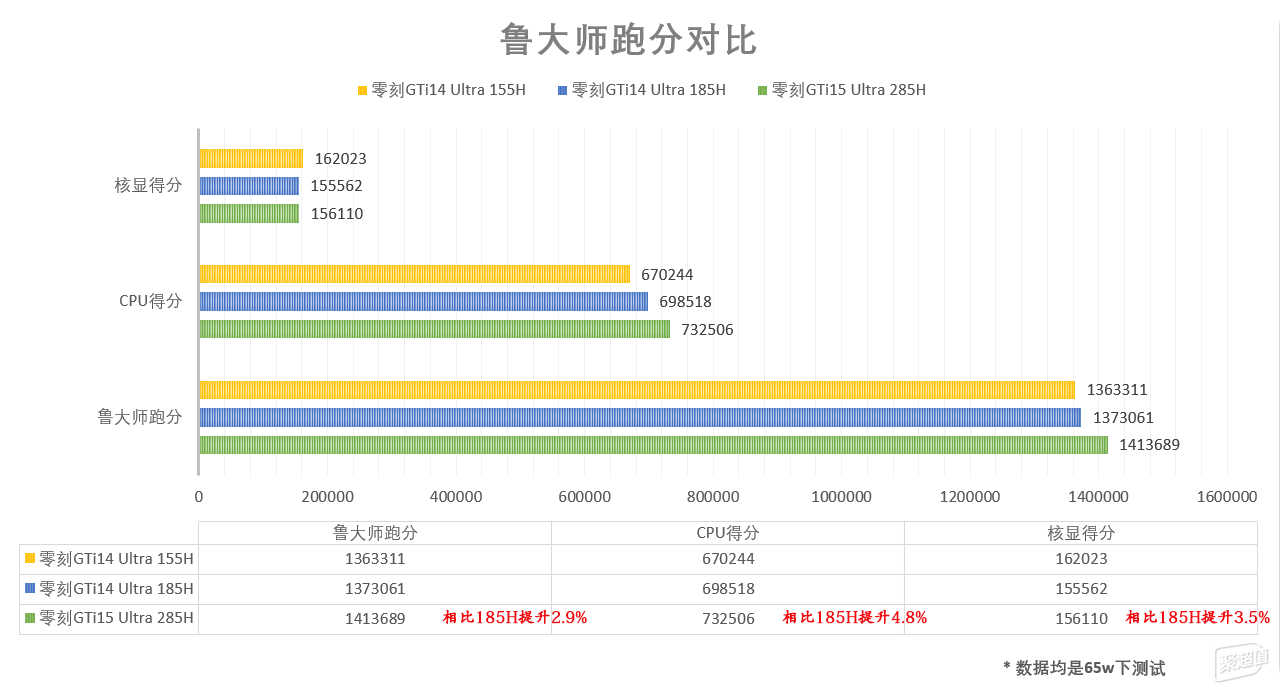Click the CPU得分 data table column header
The width and height of the screenshot is (1280, 693).
click(727, 533)
